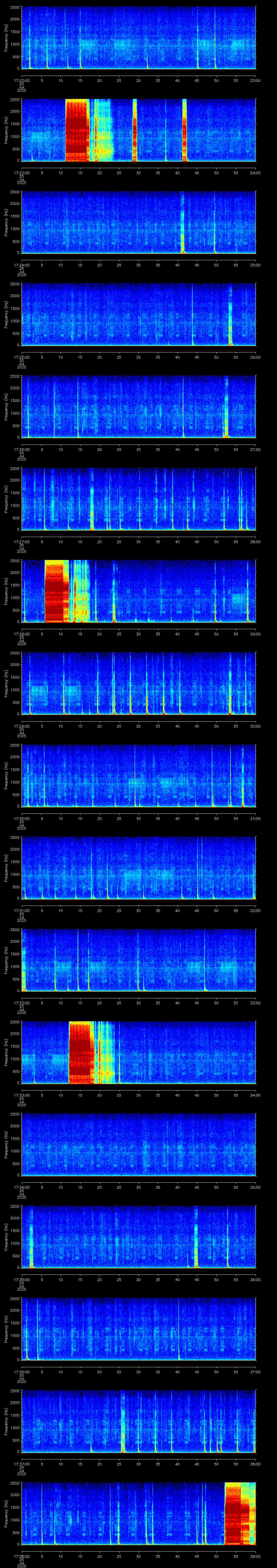Screen dimensions: 277x1568
Task: Click the 17:37:00 start time label
Action: coord(21,1464)
